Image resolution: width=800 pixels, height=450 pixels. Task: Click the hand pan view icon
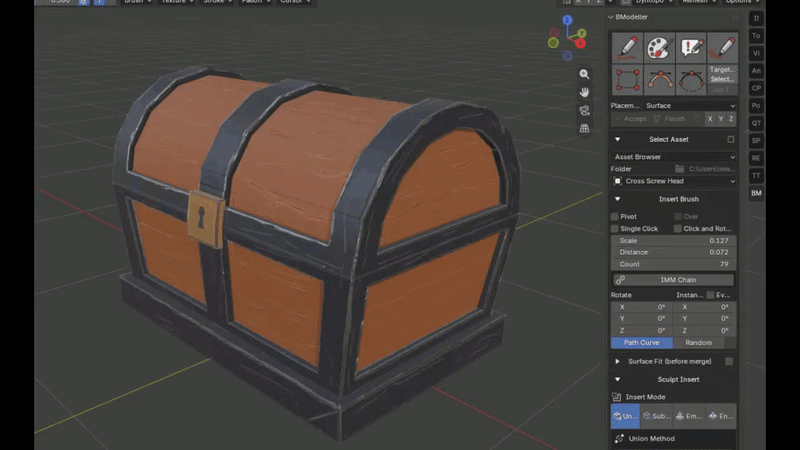[584, 92]
